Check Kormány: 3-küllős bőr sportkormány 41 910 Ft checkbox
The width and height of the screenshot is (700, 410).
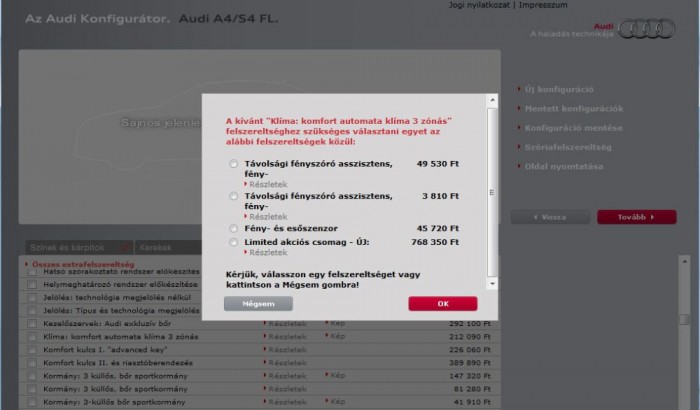pos(32,402)
